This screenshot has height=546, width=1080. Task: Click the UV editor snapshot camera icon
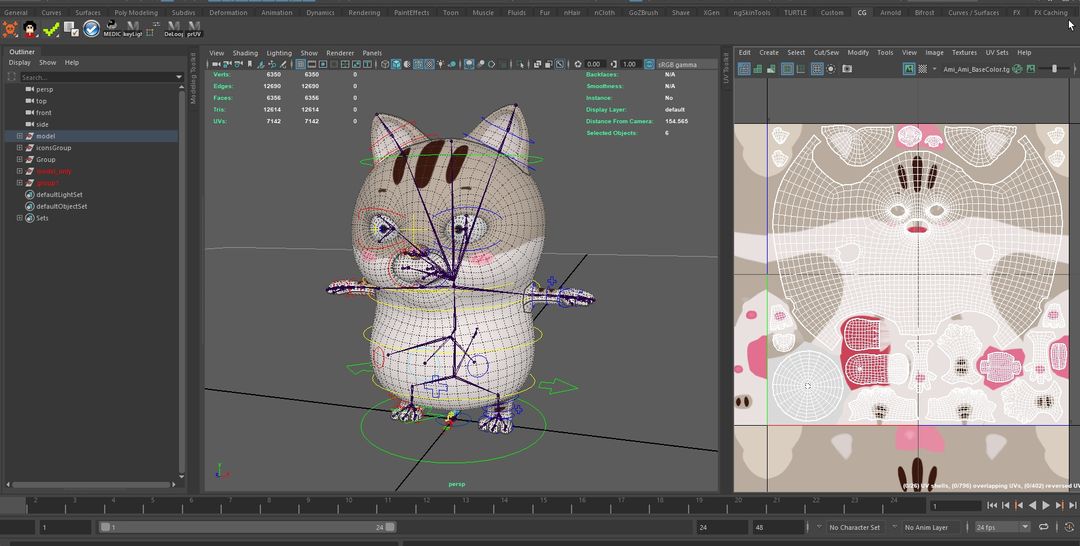pos(847,69)
